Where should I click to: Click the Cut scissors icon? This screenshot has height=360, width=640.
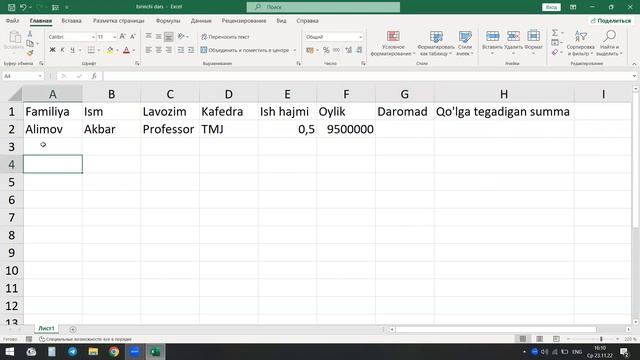click(30, 34)
